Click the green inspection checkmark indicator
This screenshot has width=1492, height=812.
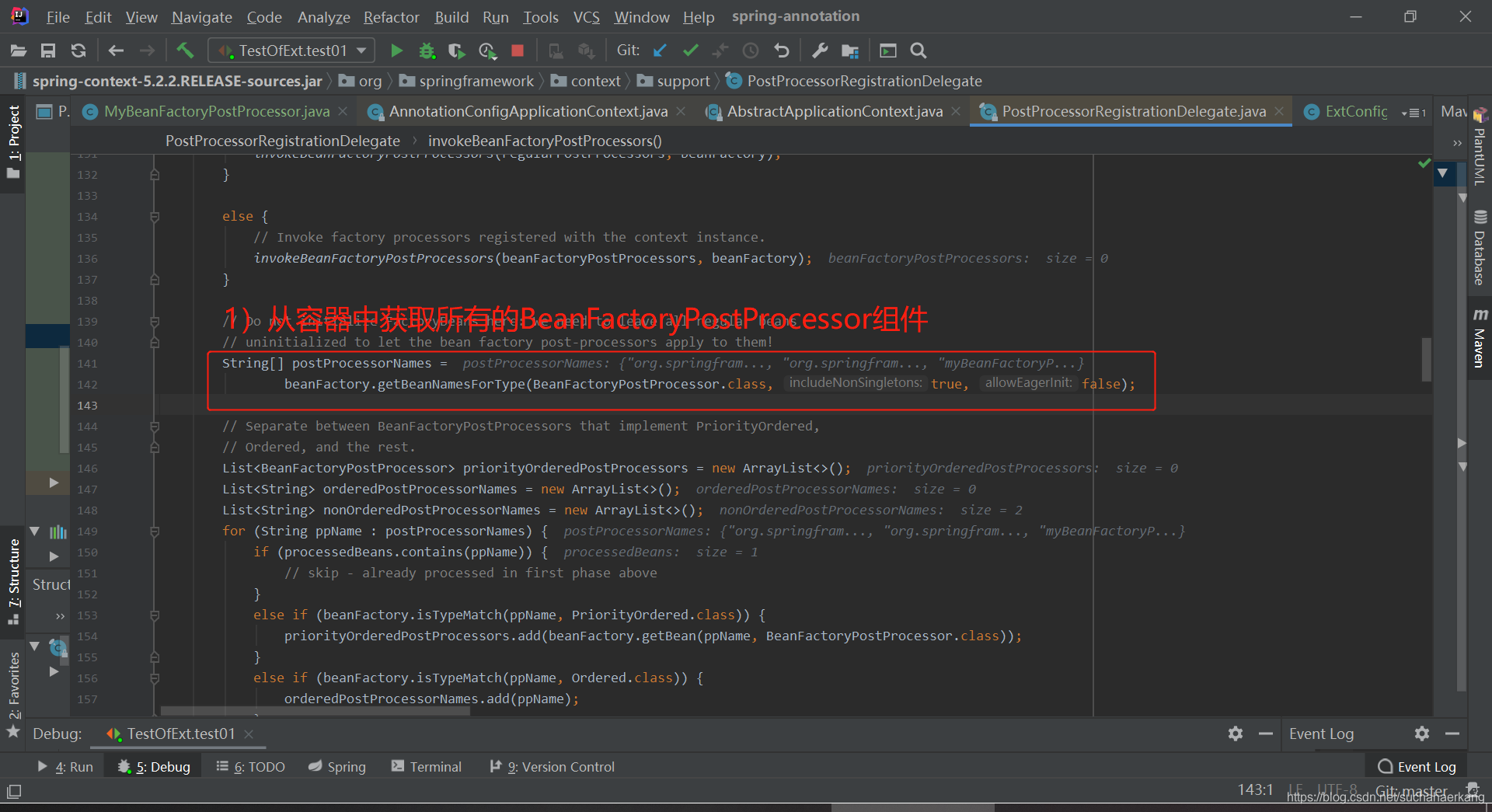click(1424, 163)
